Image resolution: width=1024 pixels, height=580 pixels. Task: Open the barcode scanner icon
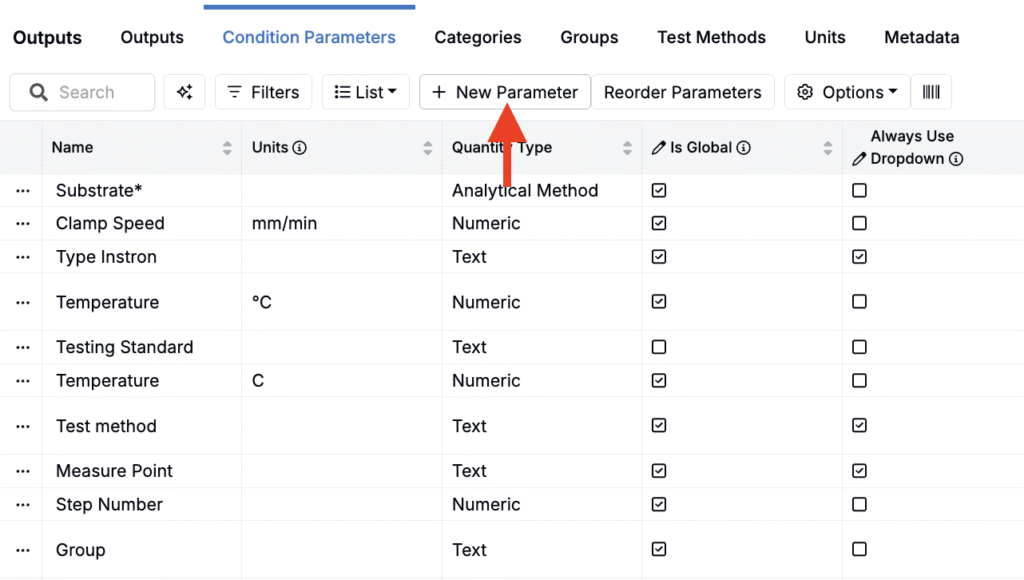click(931, 92)
